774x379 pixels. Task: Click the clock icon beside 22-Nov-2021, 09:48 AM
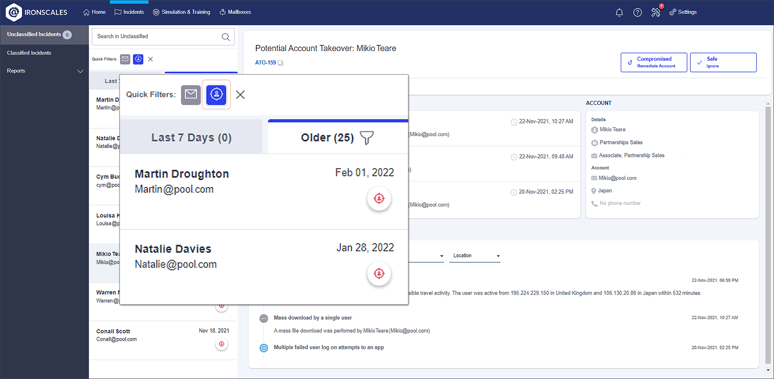click(x=514, y=157)
